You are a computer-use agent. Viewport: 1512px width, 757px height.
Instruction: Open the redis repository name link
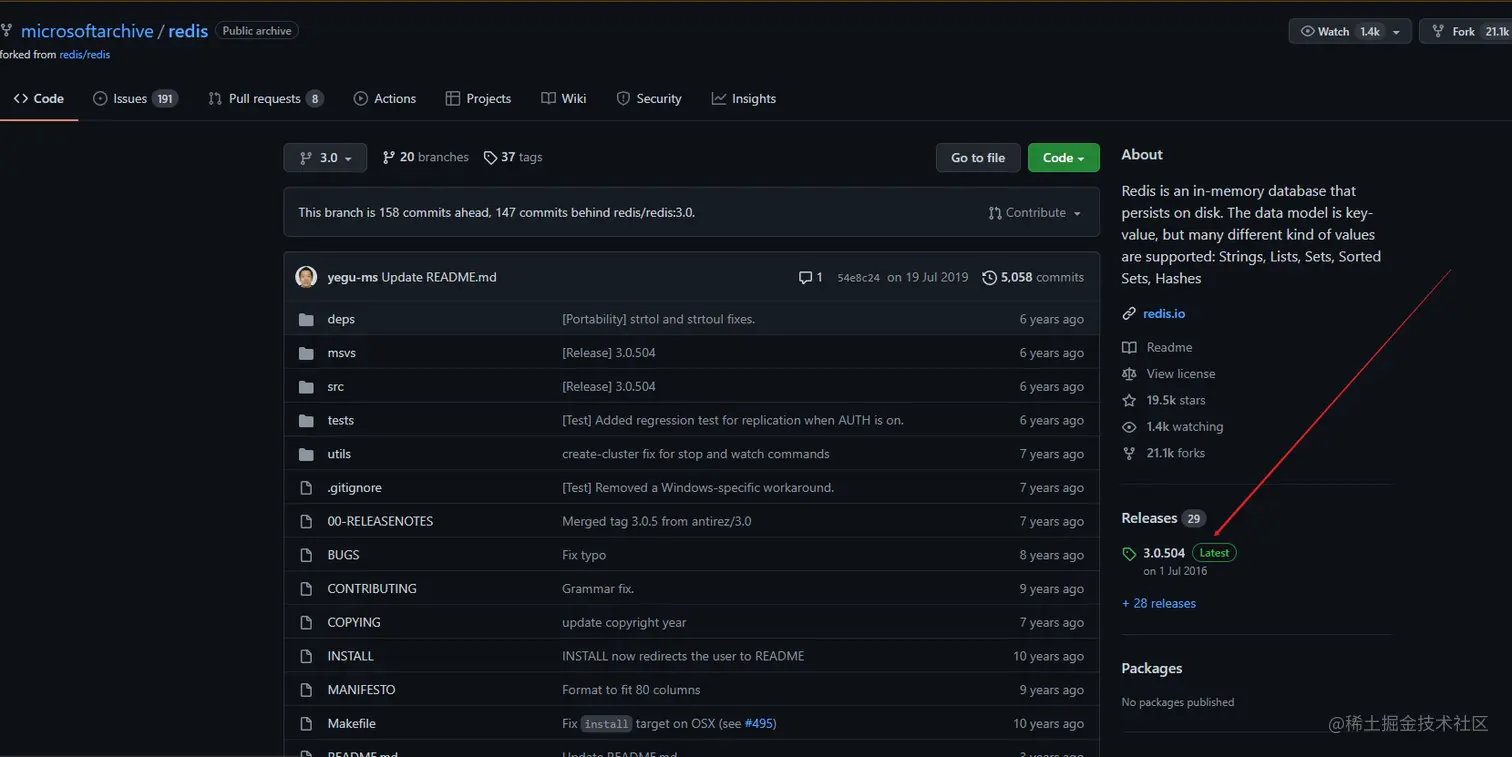188,31
